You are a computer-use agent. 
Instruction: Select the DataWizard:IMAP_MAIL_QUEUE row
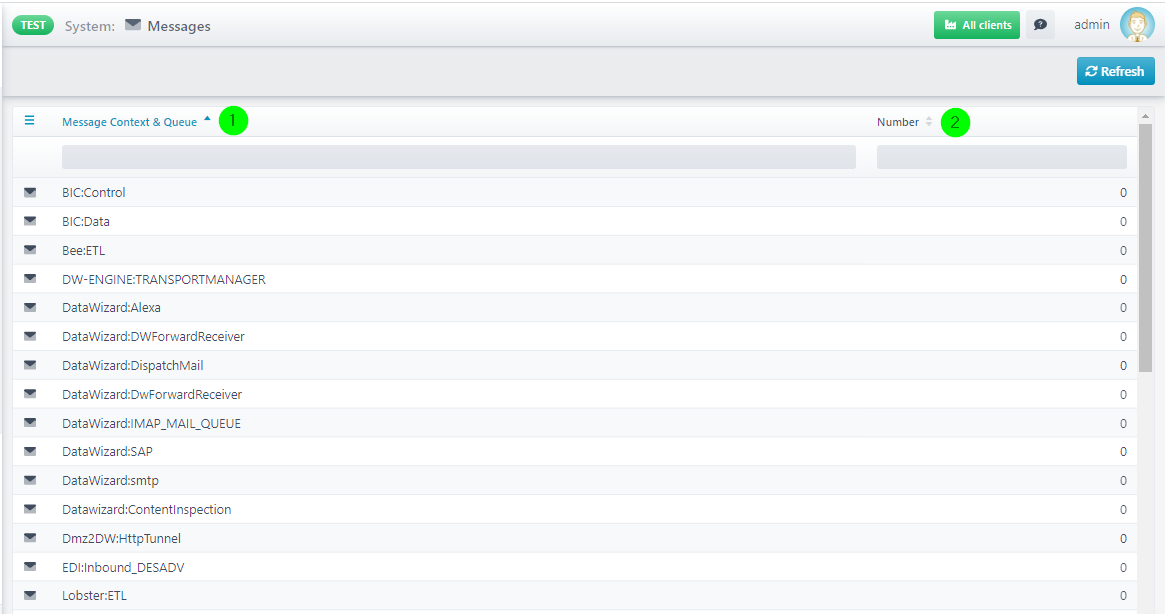151,423
